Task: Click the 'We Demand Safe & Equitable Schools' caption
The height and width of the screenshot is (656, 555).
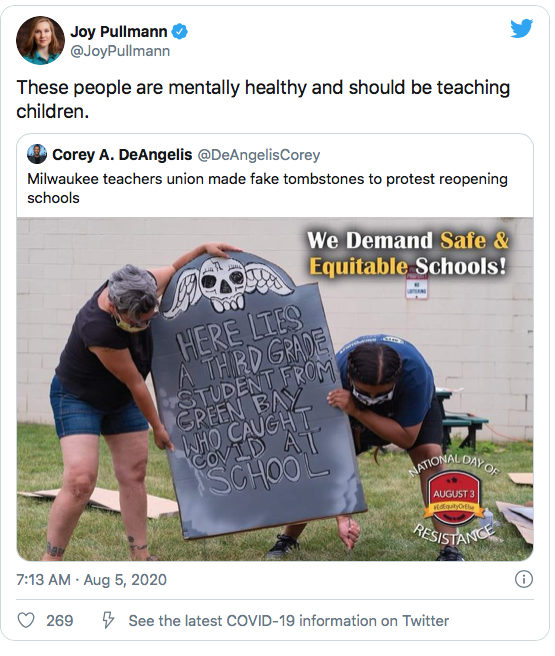Action: pos(408,253)
